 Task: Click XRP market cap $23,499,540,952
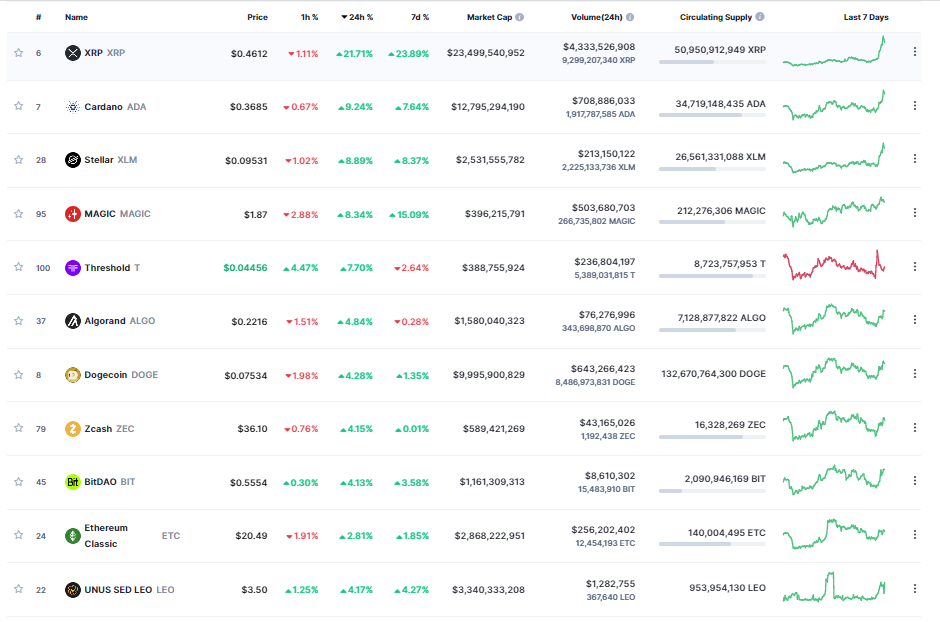(486, 53)
